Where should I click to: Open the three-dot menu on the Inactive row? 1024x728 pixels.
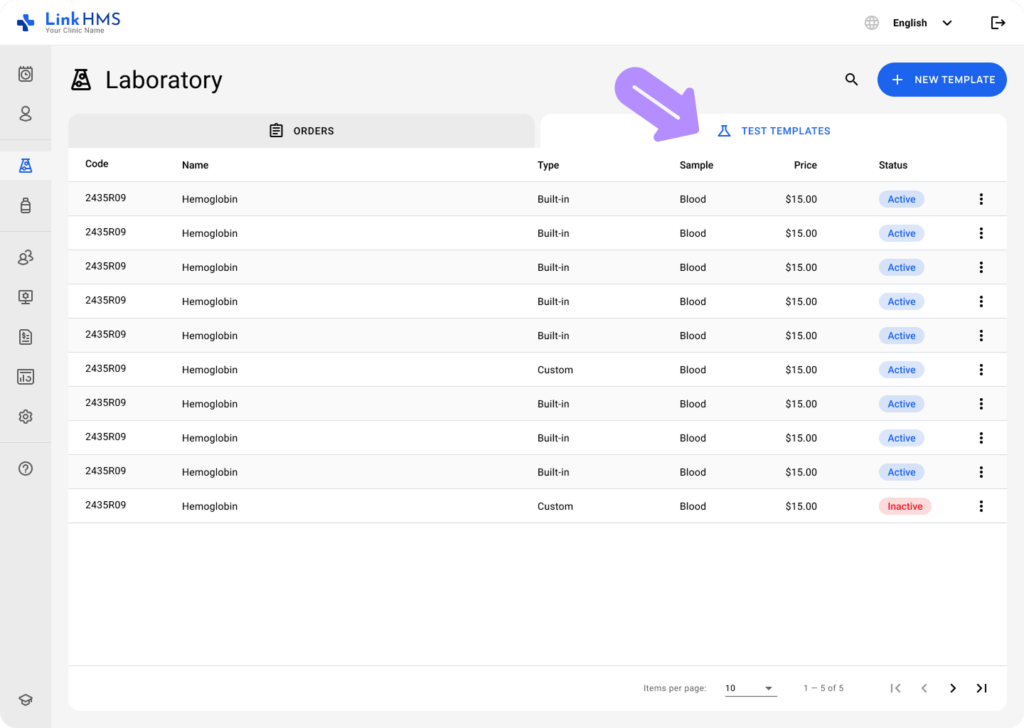[981, 506]
